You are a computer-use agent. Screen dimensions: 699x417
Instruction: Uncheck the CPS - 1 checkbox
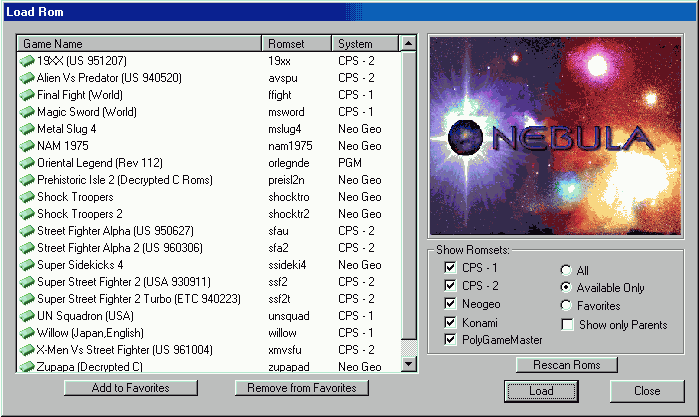tap(450, 268)
